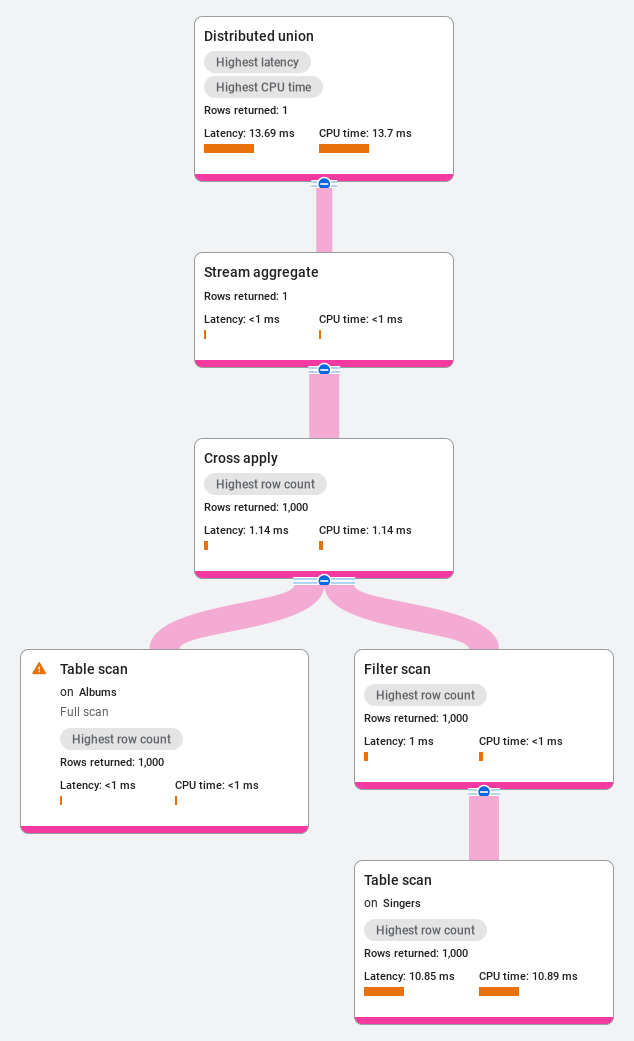
Task: Open the Cross apply node details
Action: coord(324,509)
